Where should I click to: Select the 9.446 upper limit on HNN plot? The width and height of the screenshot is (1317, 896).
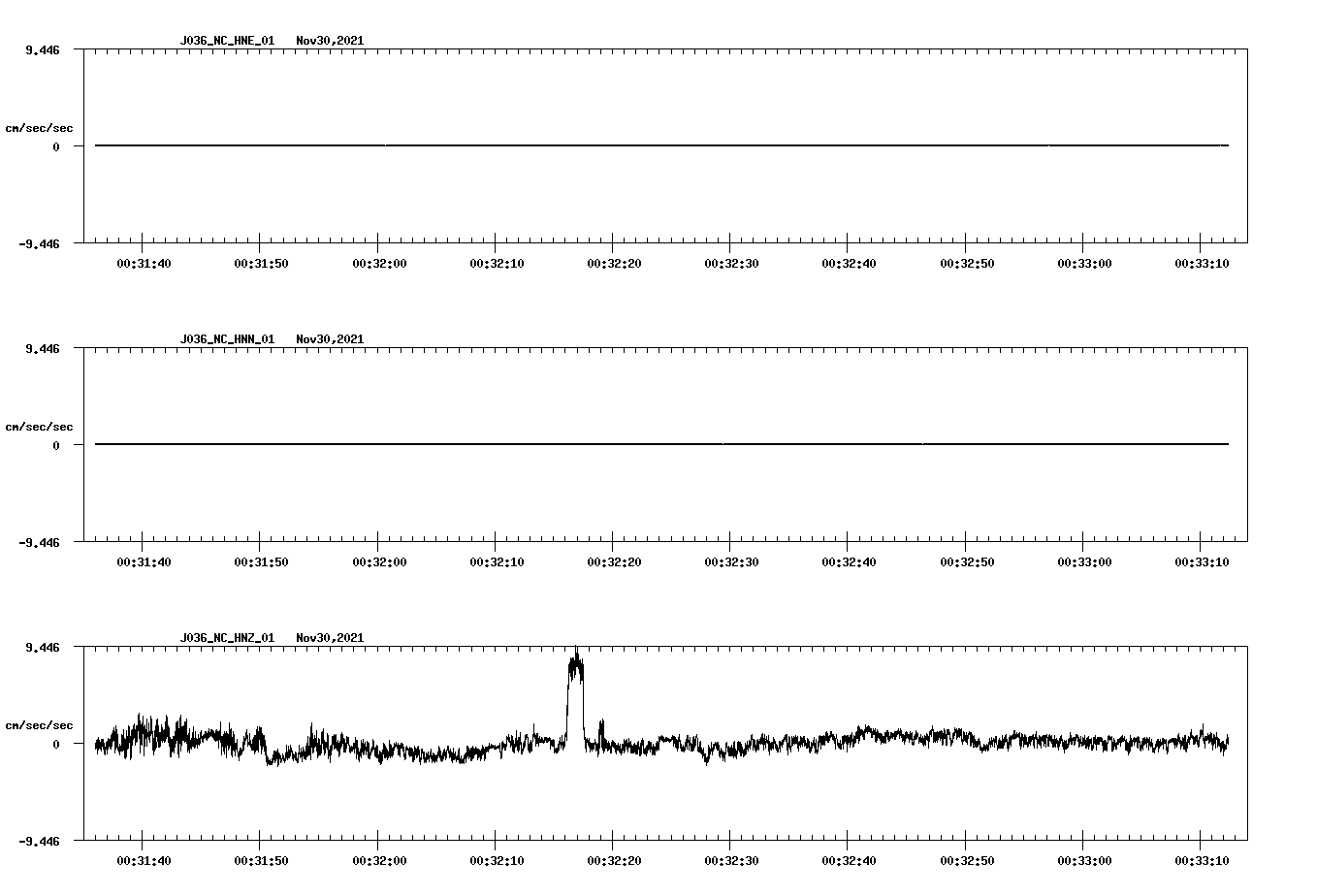point(43,348)
